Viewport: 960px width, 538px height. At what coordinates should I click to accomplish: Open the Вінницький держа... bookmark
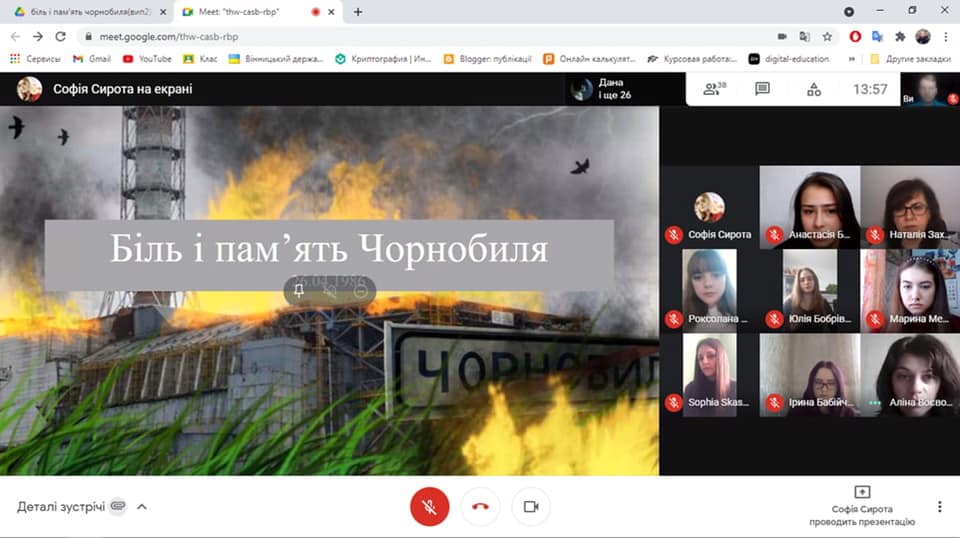[276, 59]
